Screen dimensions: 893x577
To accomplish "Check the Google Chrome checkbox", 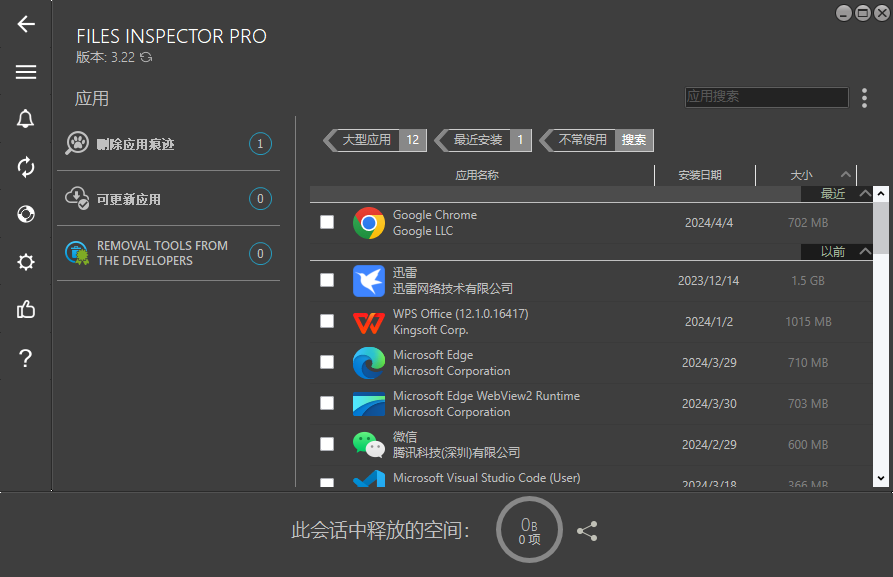I will coord(327,222).
